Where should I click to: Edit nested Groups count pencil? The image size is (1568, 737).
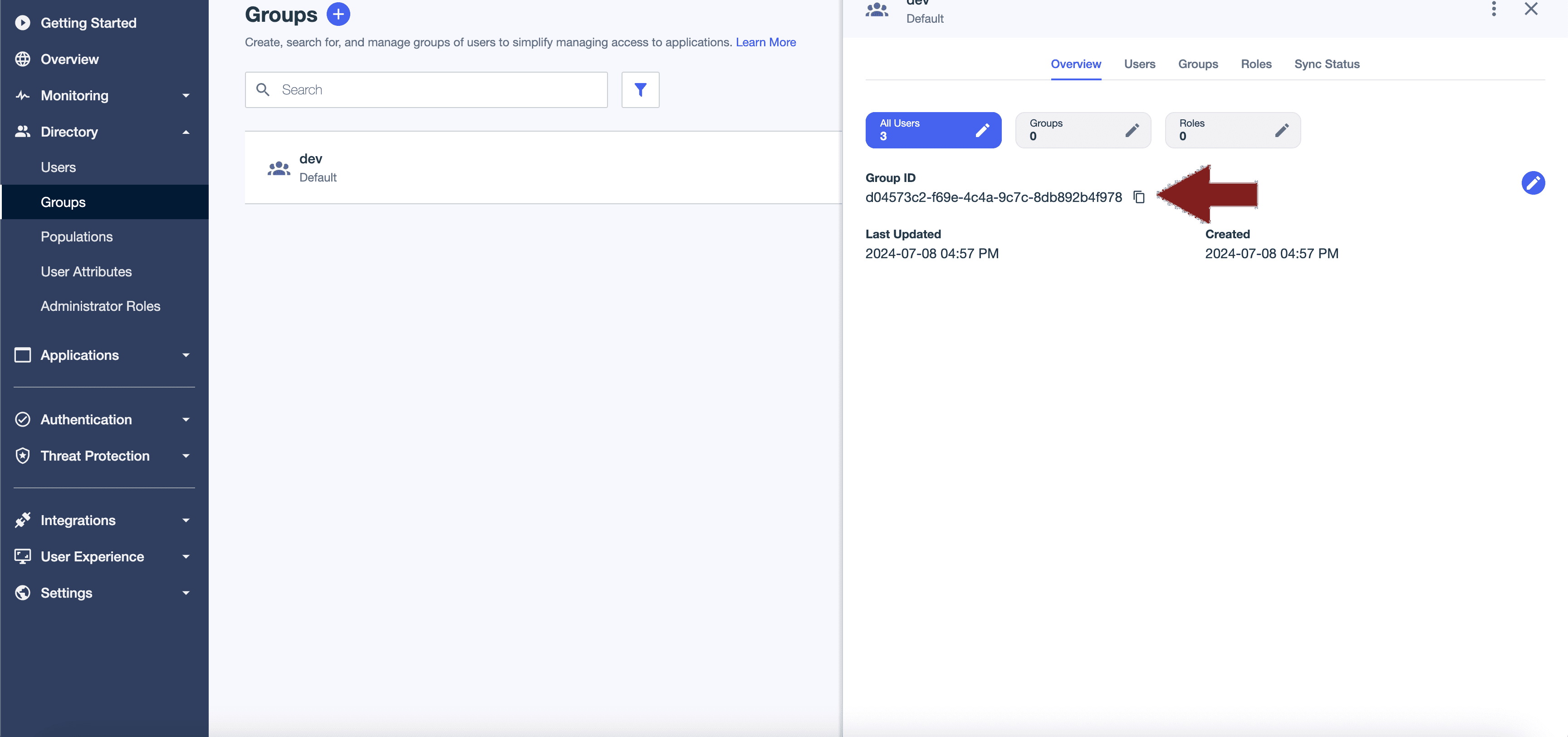point(1132,130)
